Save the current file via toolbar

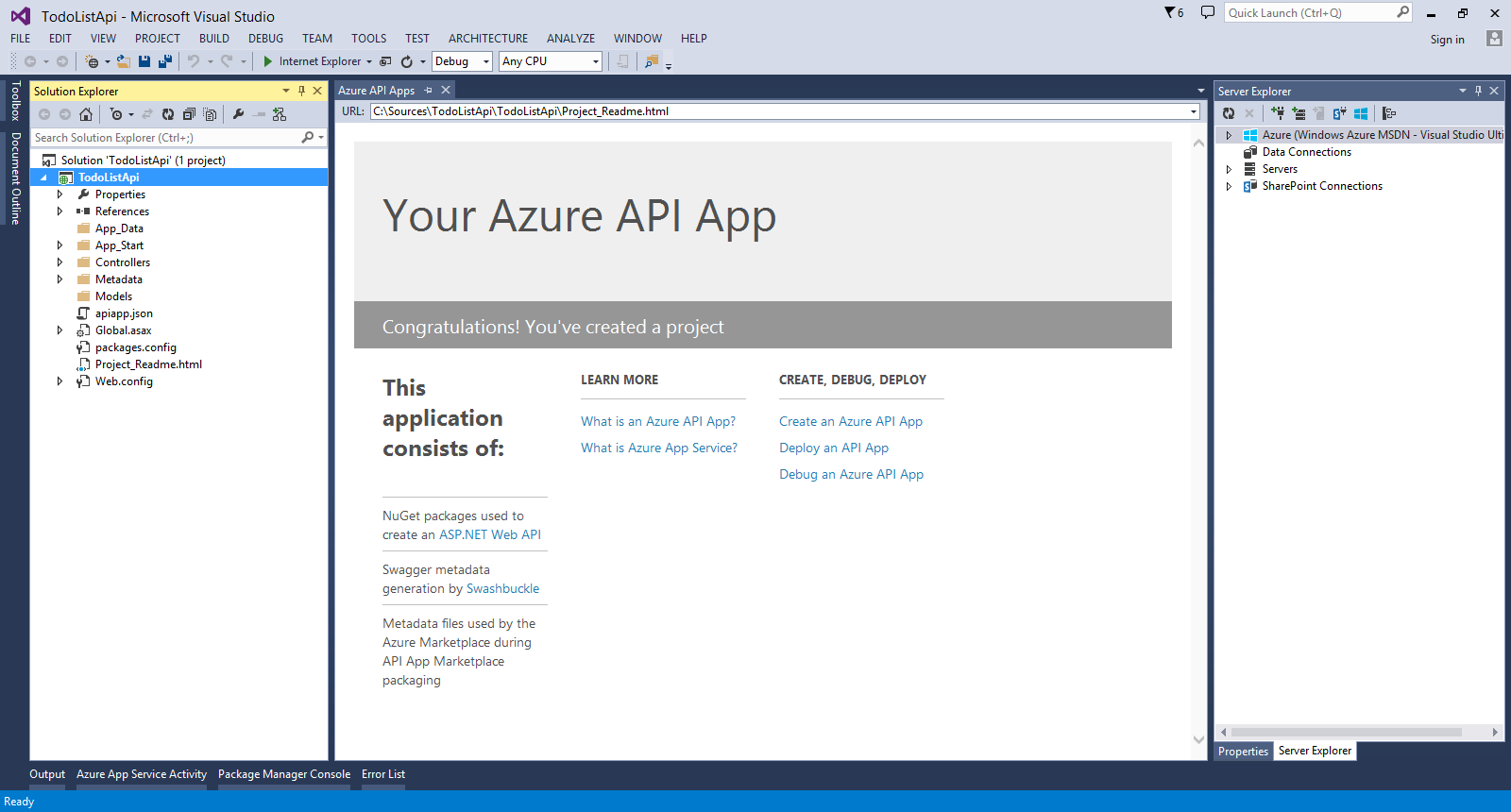point(144,61)
